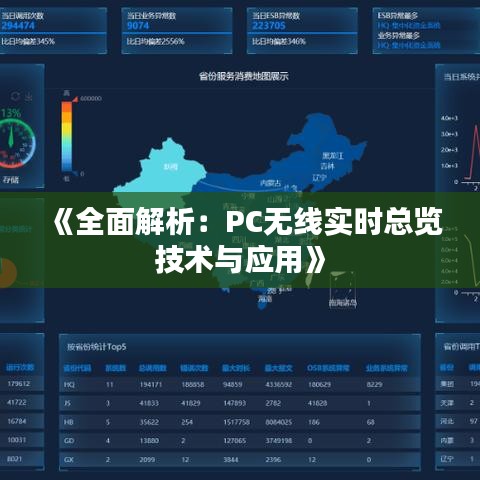This screenshot has height=480, width=480.
Task: Open the 223705 ESB exception count card
Action: pos(302,31)
